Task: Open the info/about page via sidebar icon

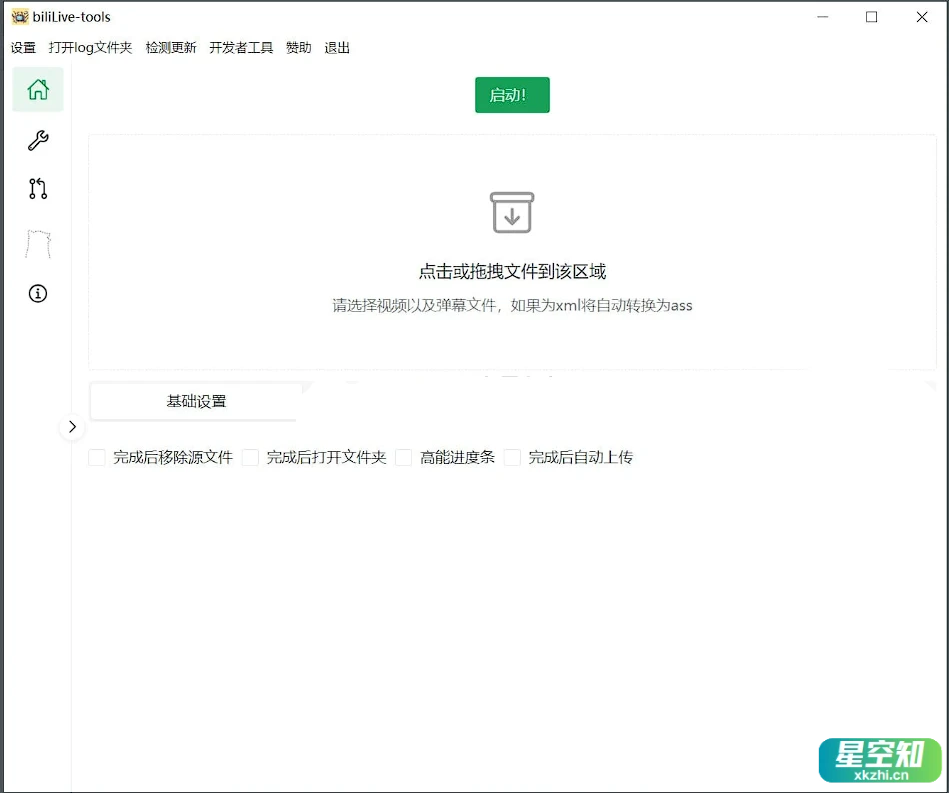Action: (37, 293)
